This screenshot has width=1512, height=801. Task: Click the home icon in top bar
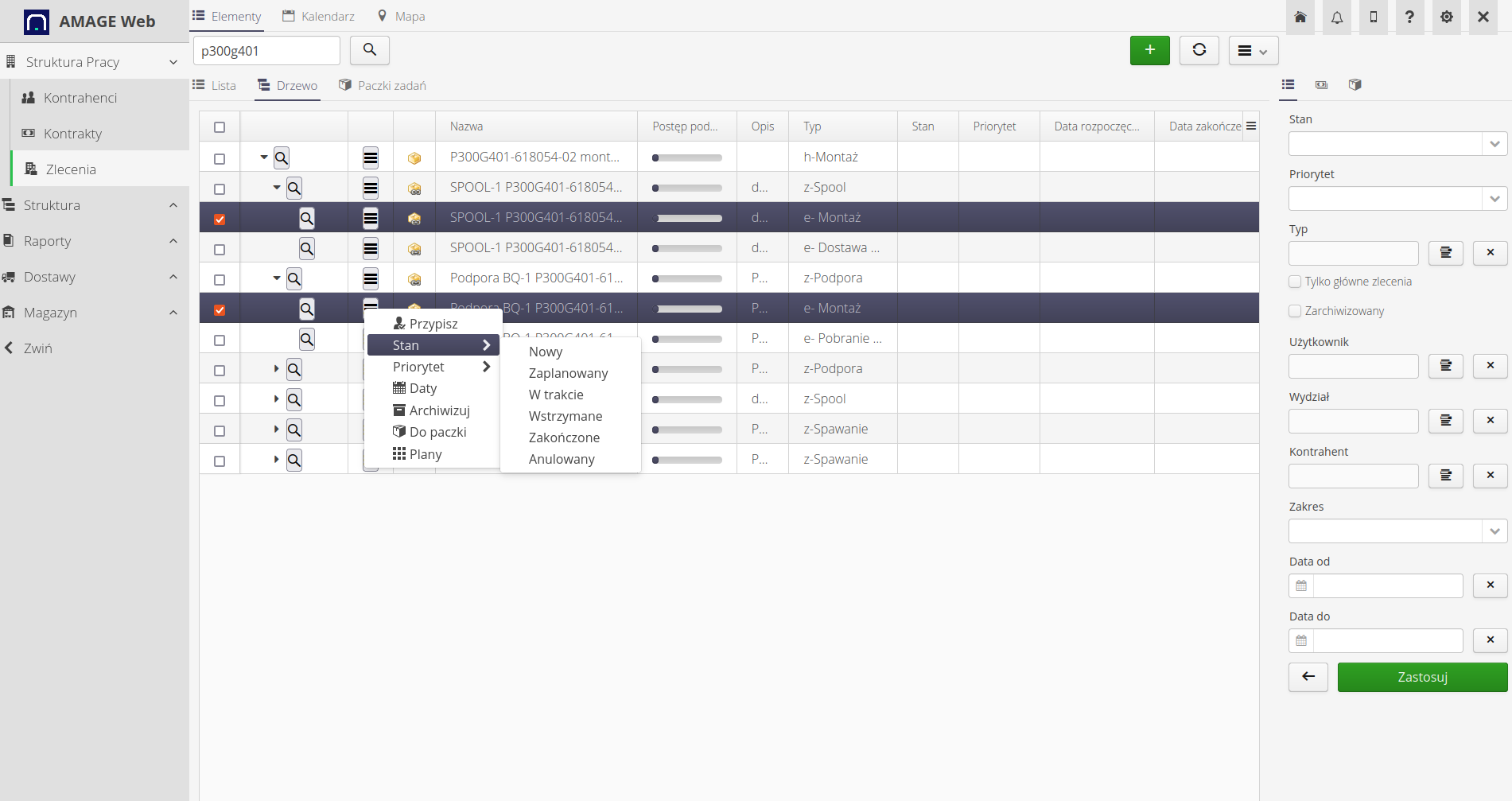(x=1300, y=17)
